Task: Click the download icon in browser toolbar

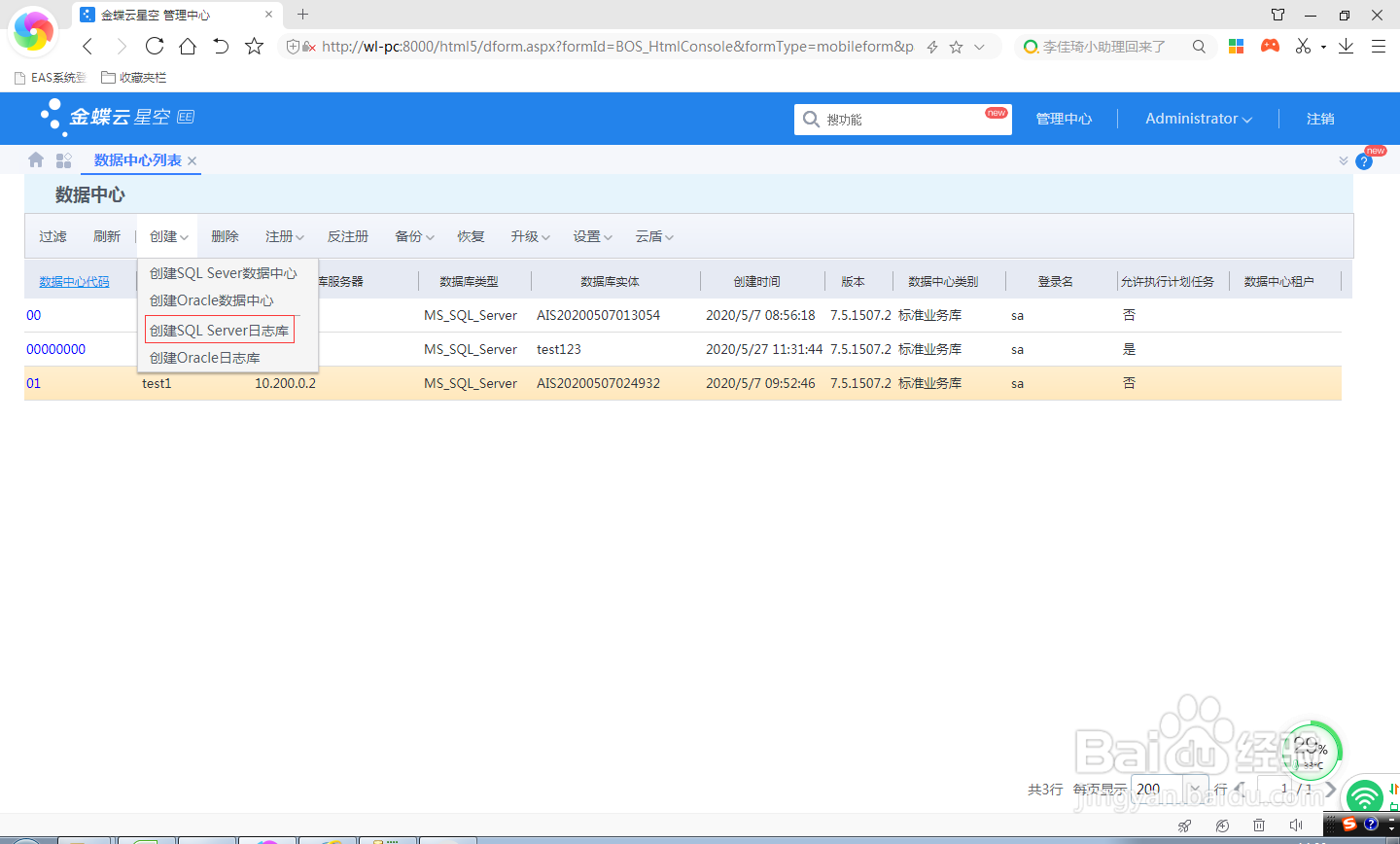Action: click(x=1346, y=46)
